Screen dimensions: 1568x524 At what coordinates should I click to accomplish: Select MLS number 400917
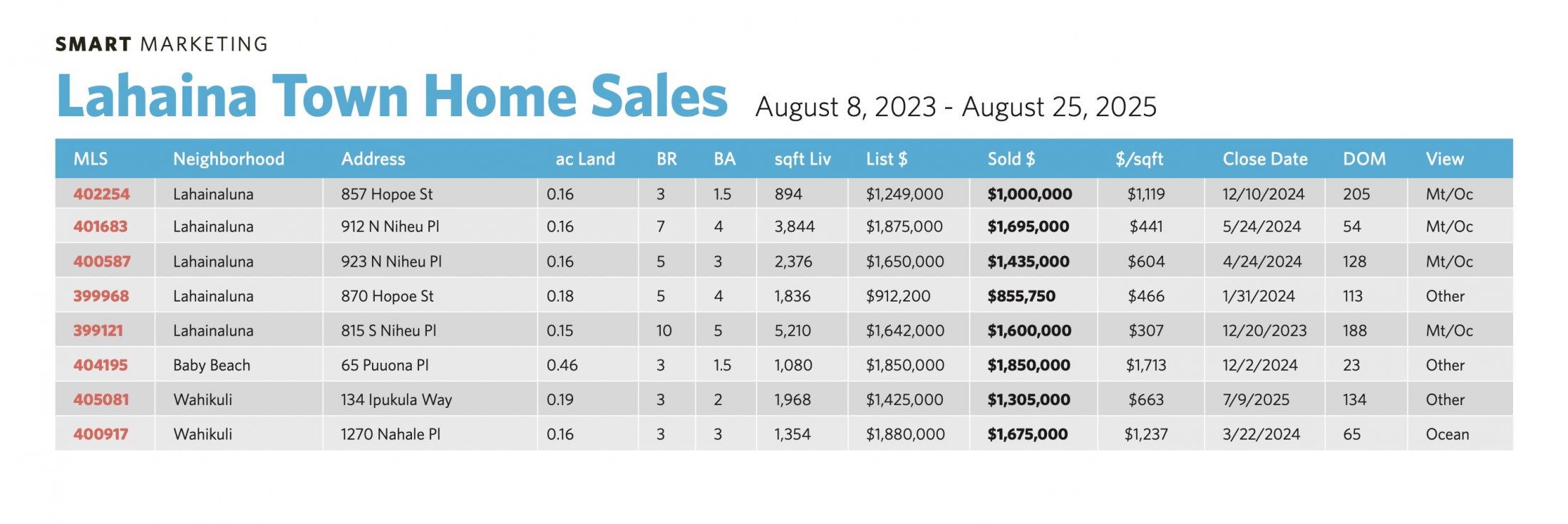click(100, 434)
